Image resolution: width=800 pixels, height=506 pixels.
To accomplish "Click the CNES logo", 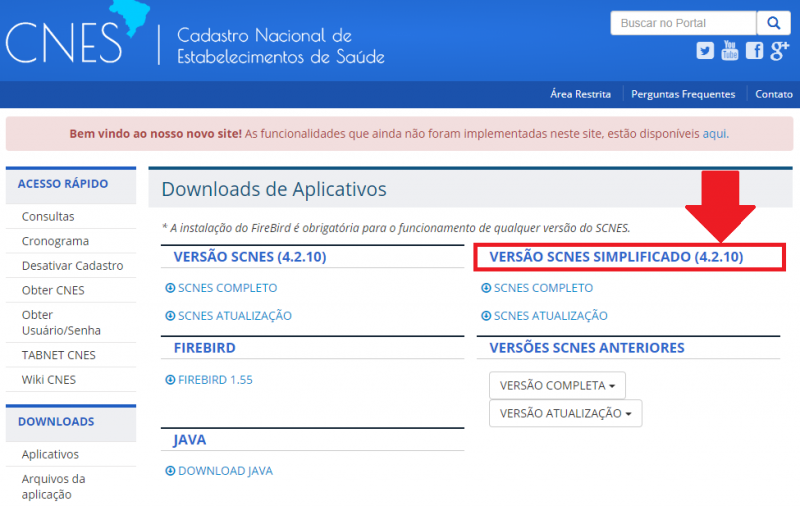I will 65,38.
